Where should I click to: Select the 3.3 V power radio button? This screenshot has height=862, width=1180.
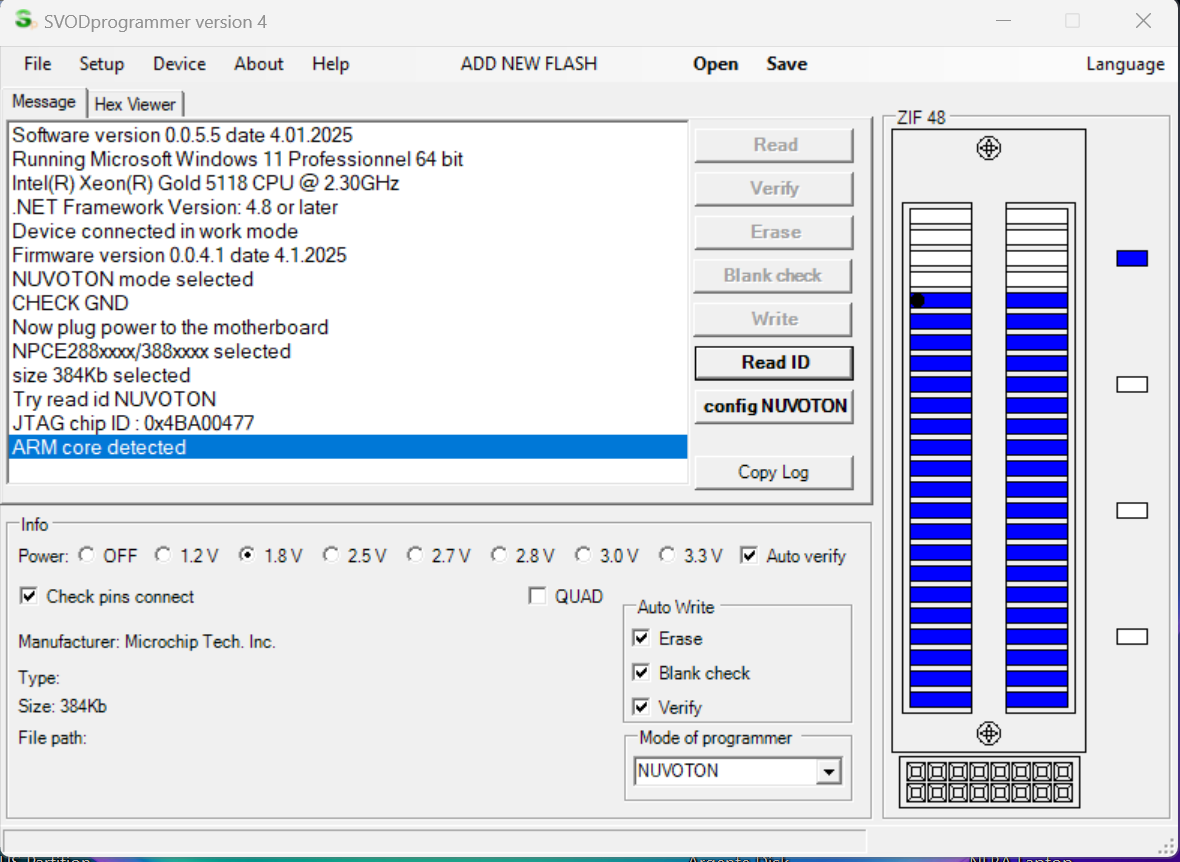point(667,555)
